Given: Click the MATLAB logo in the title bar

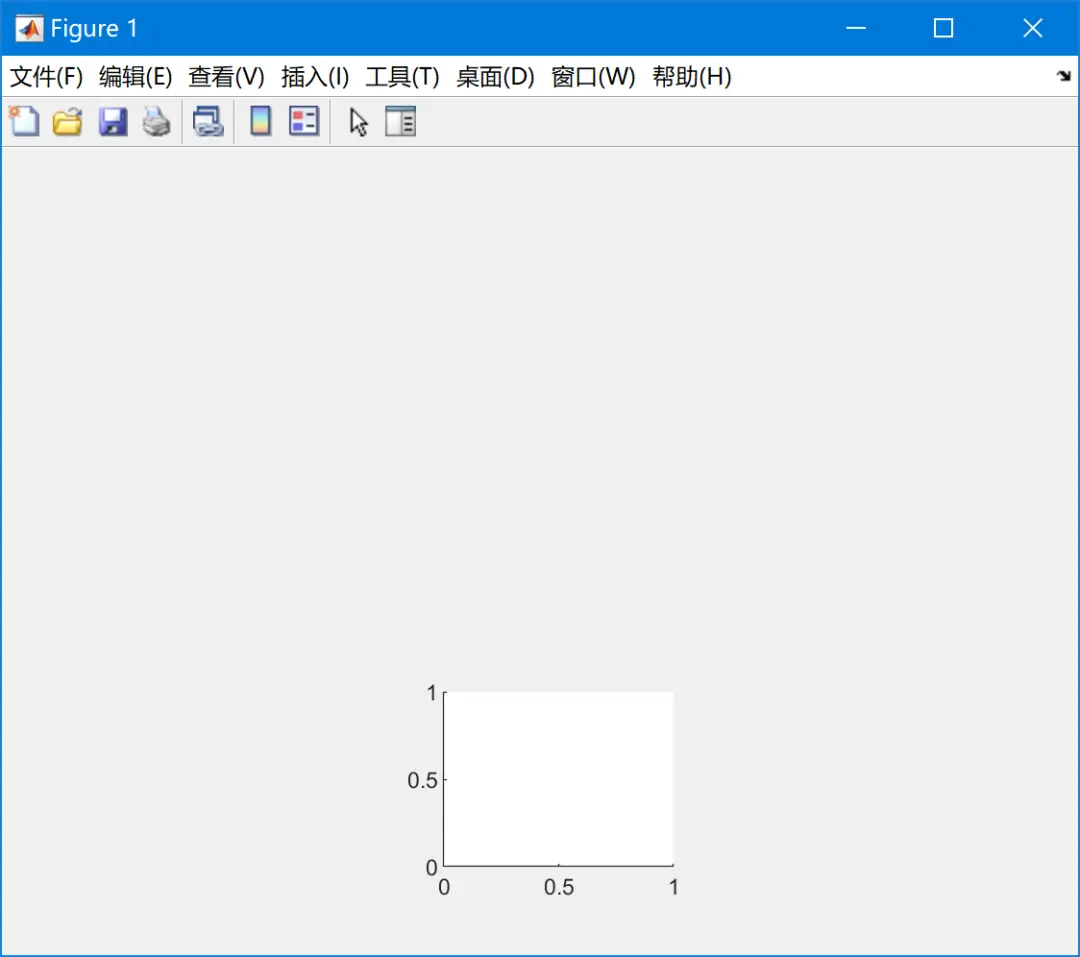Looking at the screenshot, I should 29,28.
